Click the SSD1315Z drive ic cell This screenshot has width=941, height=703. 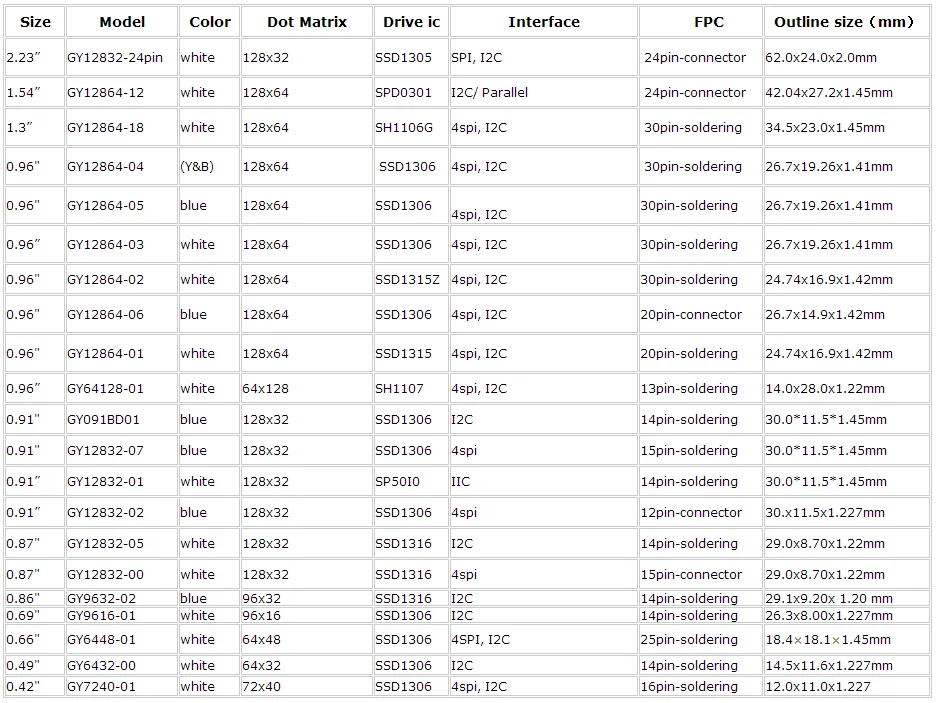(x=407, y=280)
